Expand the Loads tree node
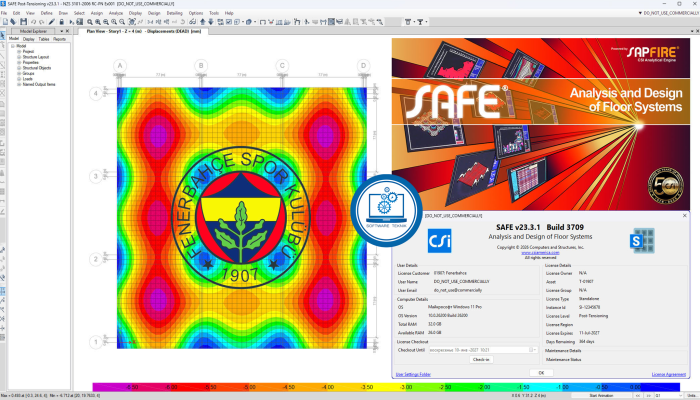This screenshot has height=400, width=700. 19,79
